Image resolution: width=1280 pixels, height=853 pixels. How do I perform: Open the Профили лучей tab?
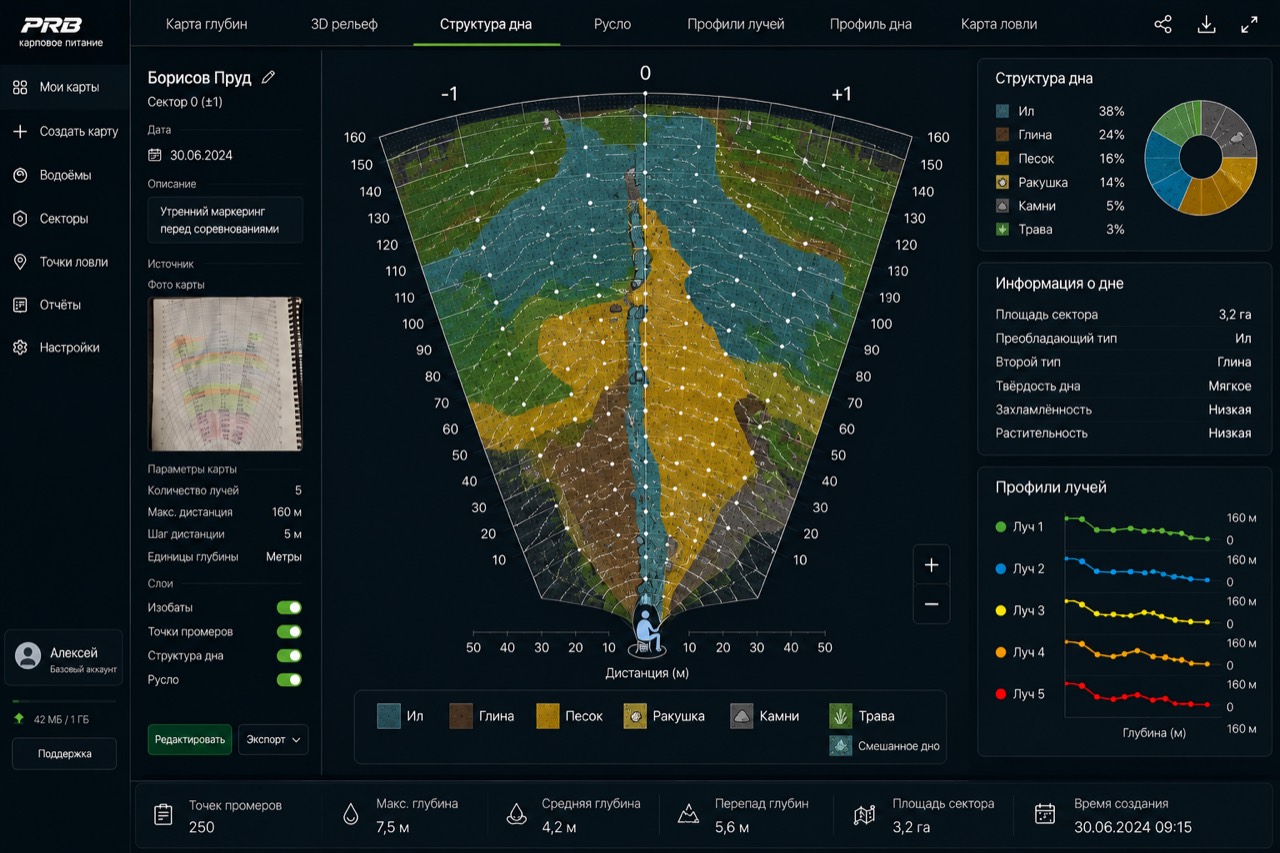[x=735, y=24]
